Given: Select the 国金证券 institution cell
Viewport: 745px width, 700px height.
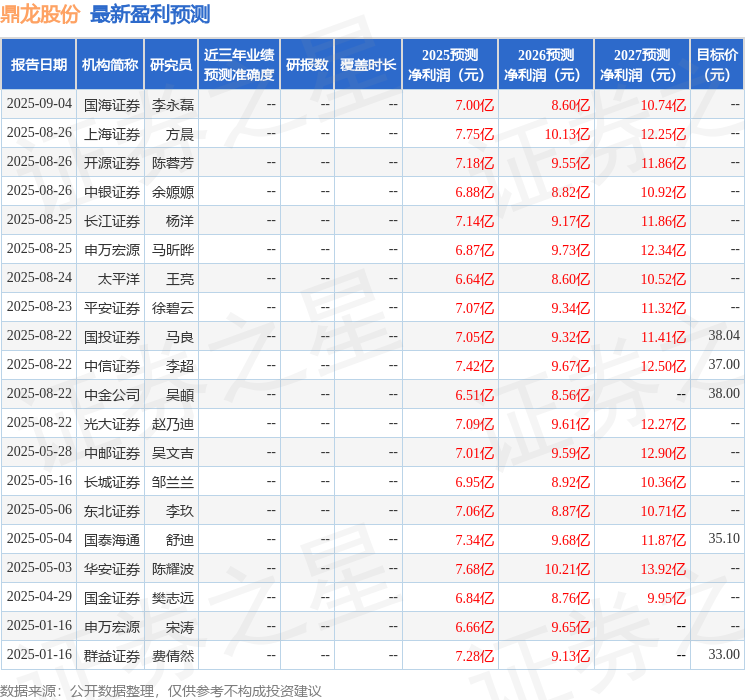Looking at the screenshot, I should (x=112, y=598).
